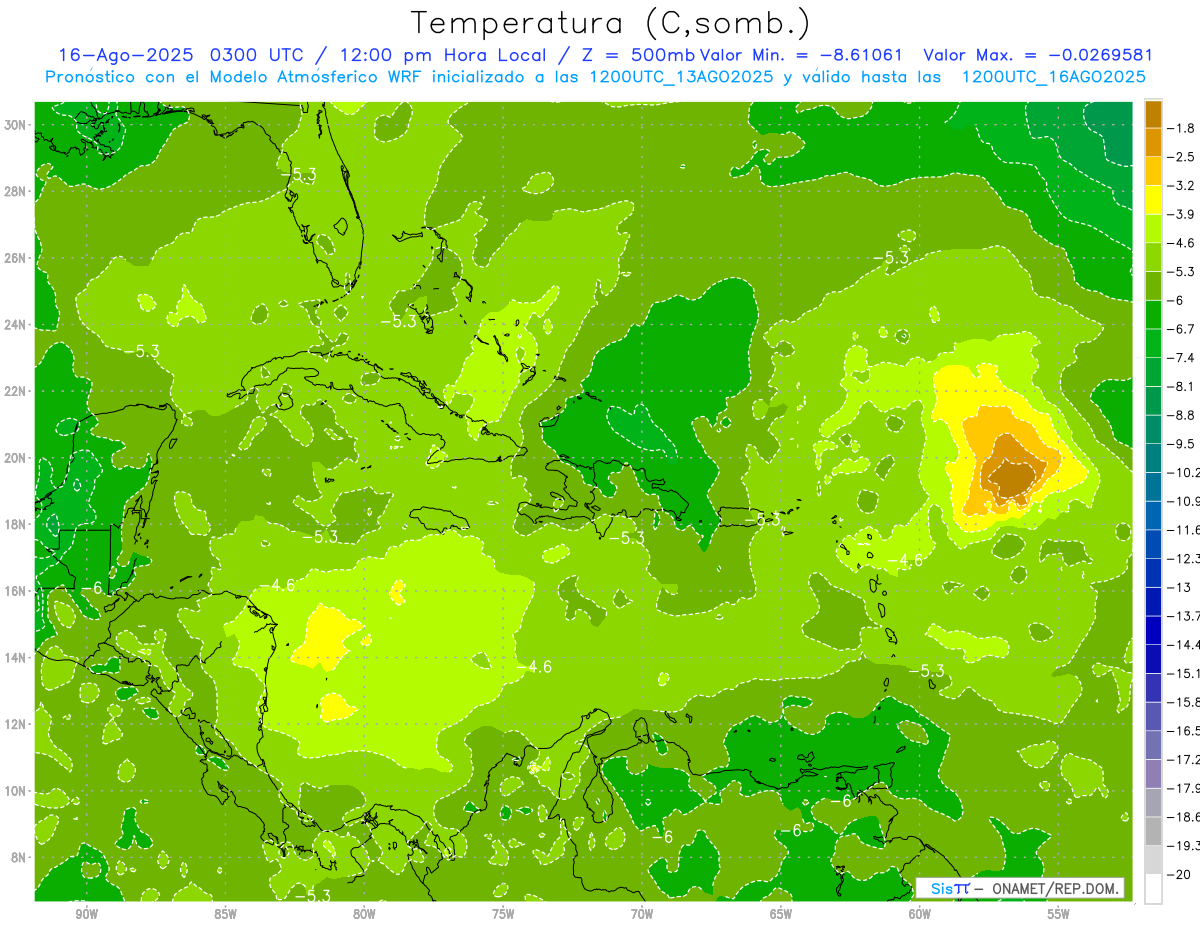Click the legend value "-9.5"
The image size is (1200, 927).
click(x=1182, y=444)
